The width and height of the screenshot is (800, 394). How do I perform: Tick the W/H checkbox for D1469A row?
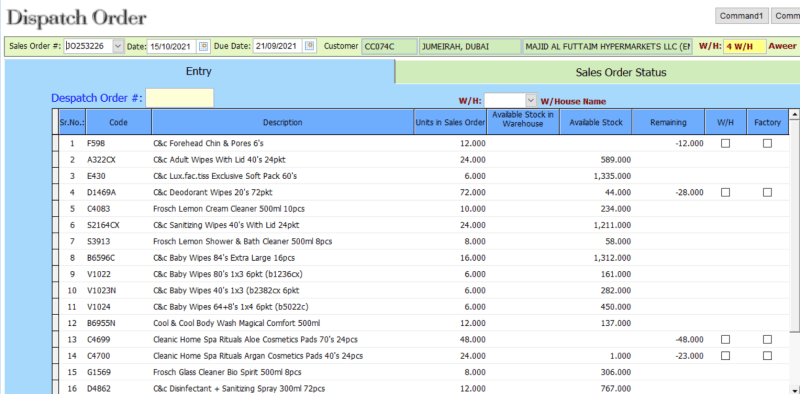coord(725,192)
